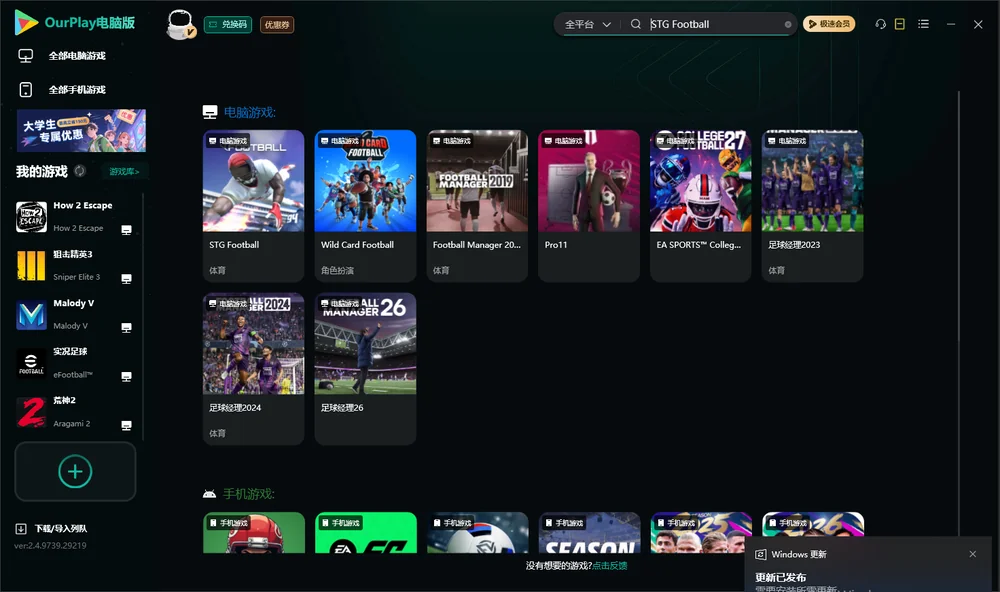This screenshot has width=1000, height=592.
Task: Open the Wild Card Football game card
Action: point(365,205)
